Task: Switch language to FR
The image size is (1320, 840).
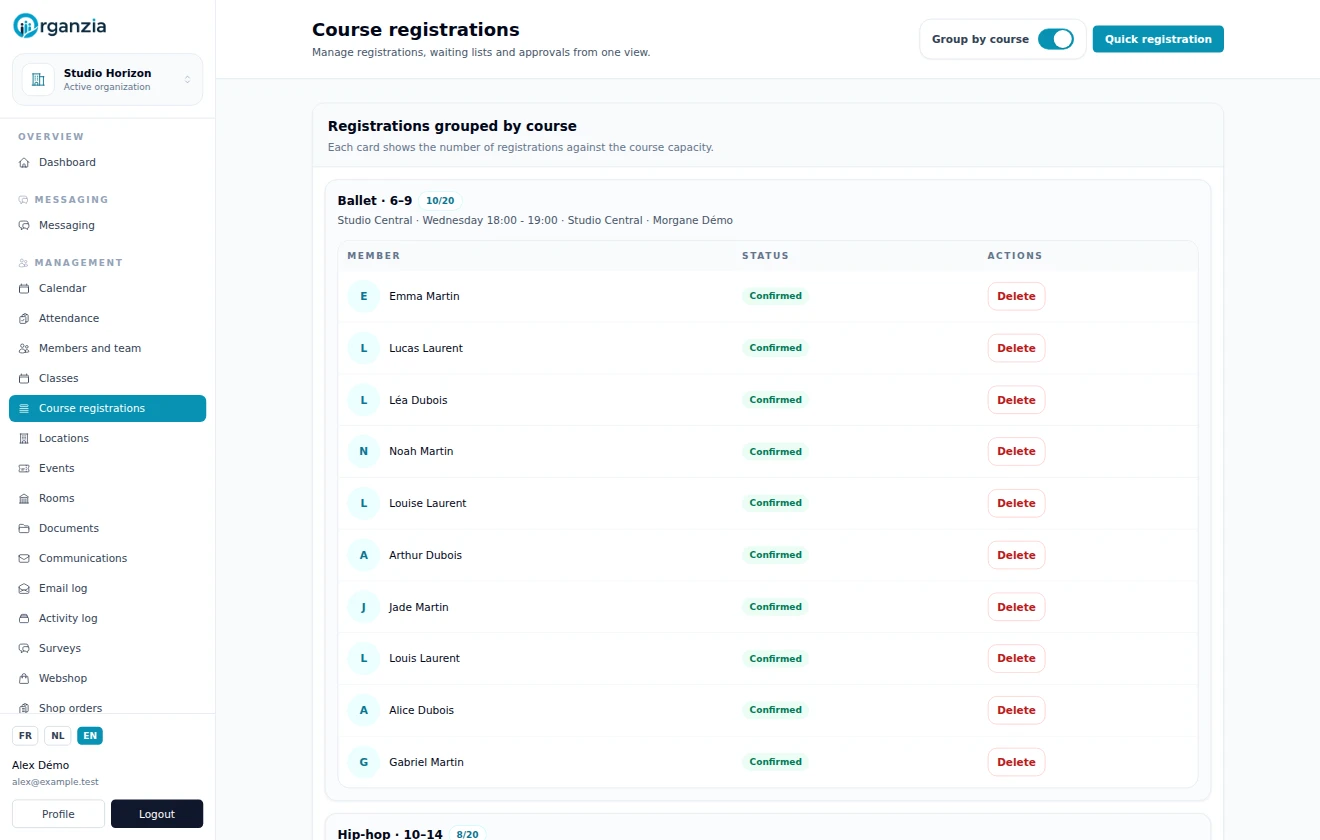Action: 25,736
